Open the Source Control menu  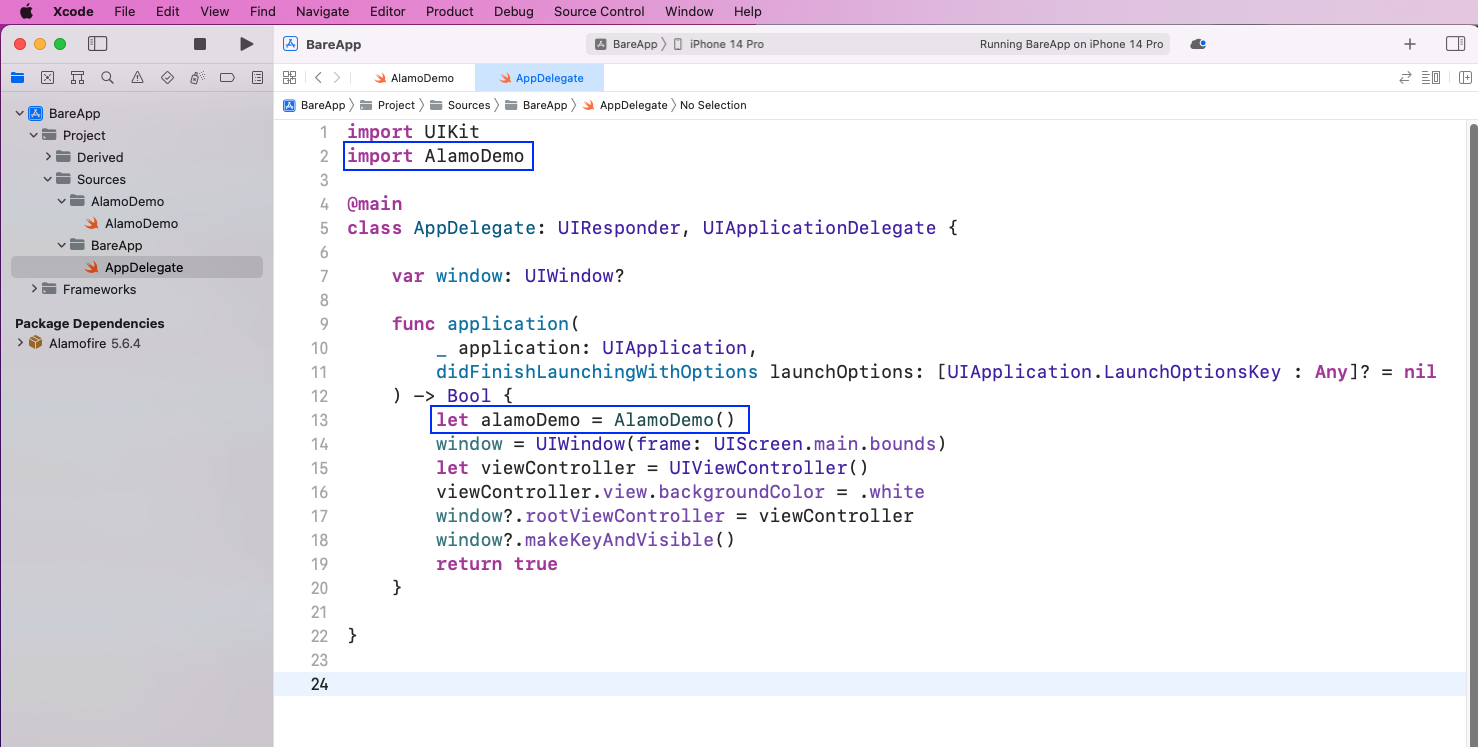(599, 12)
